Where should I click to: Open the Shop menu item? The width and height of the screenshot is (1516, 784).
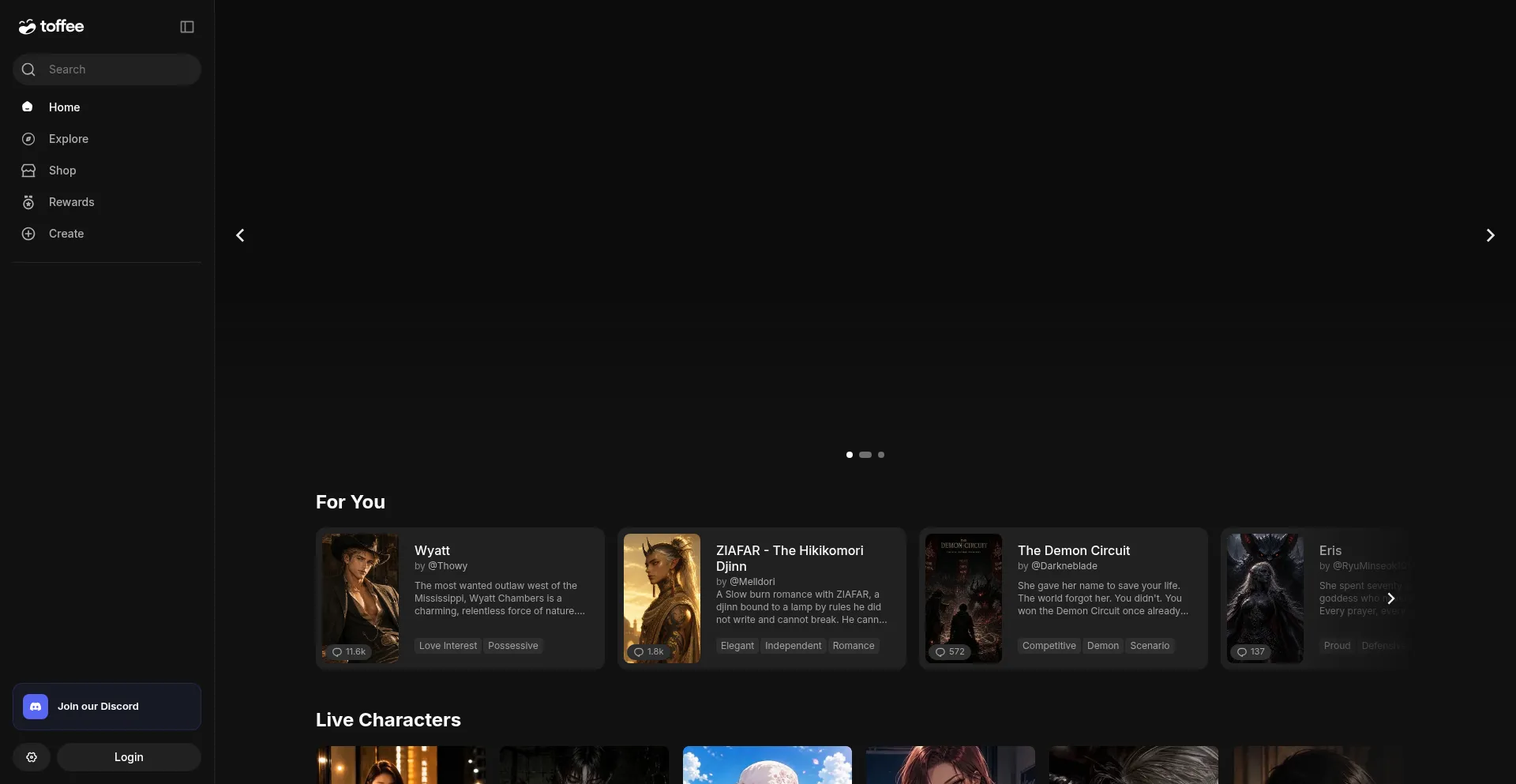[107, 171]
